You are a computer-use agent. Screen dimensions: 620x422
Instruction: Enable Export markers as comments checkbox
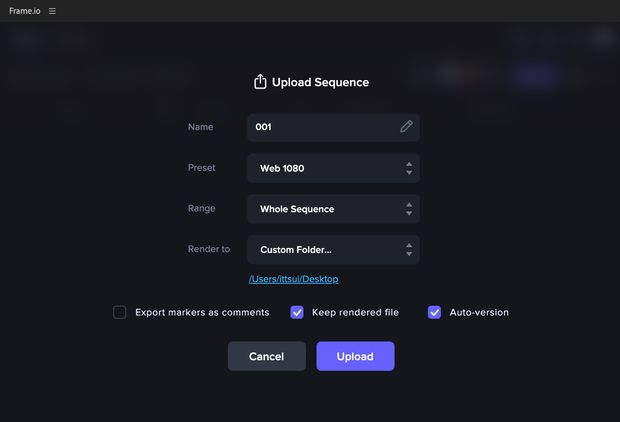coord(119,312)
